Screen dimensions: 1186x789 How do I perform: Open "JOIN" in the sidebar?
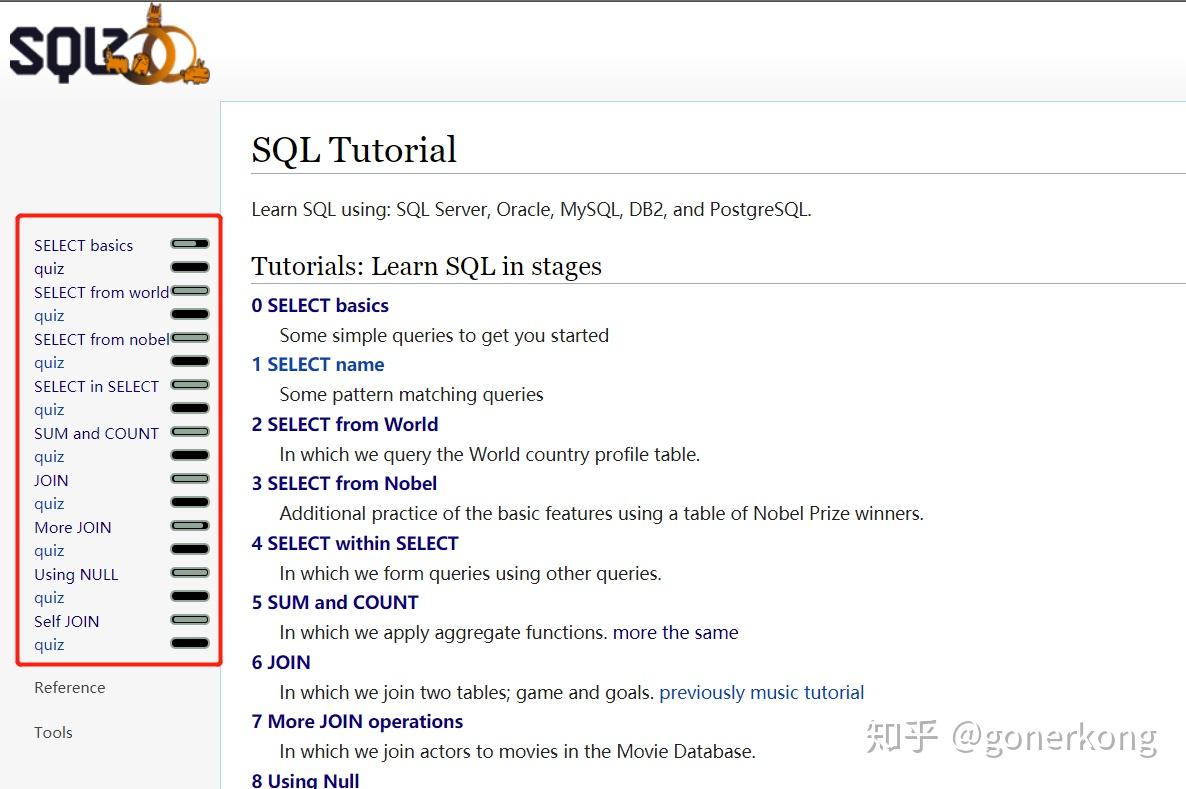50,480
